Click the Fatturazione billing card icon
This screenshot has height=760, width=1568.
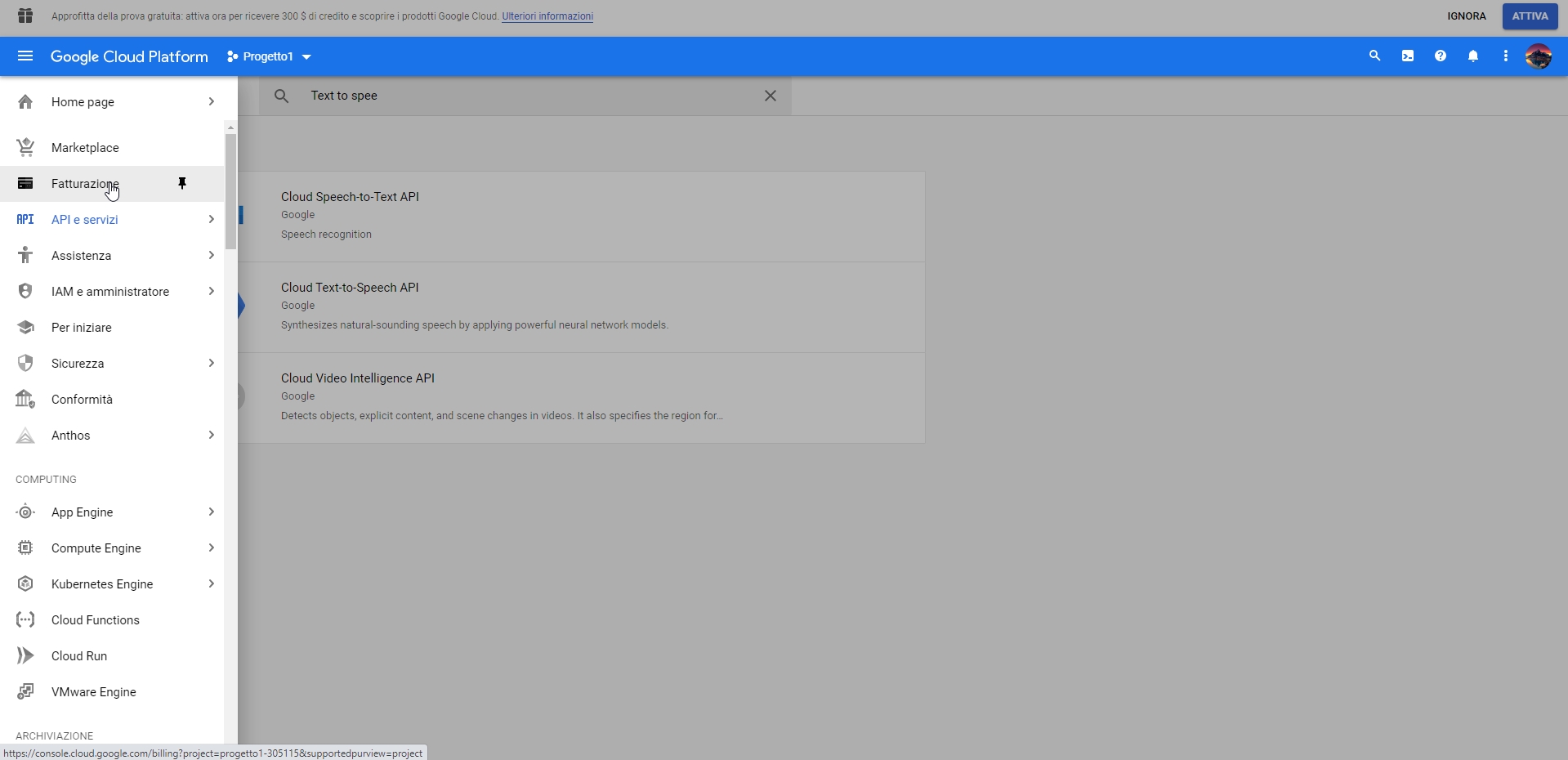[x=25, y=184]
